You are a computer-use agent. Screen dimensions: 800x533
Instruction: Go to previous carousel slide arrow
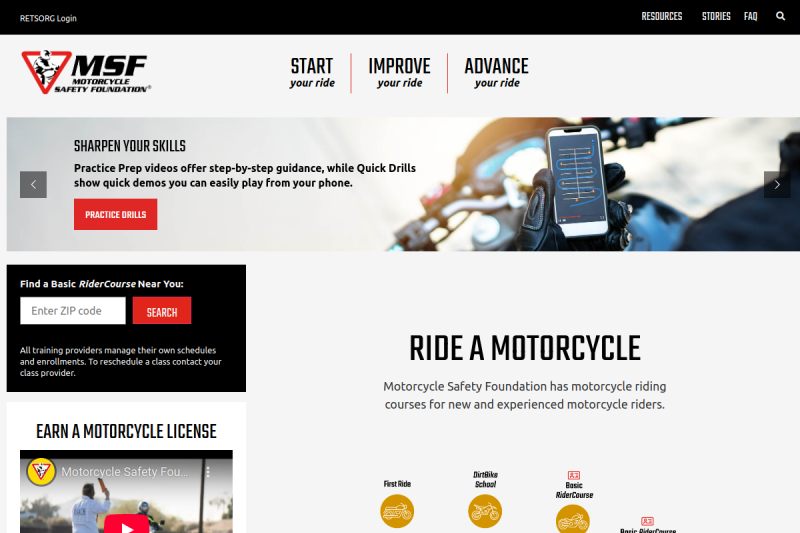pos(33,185)
